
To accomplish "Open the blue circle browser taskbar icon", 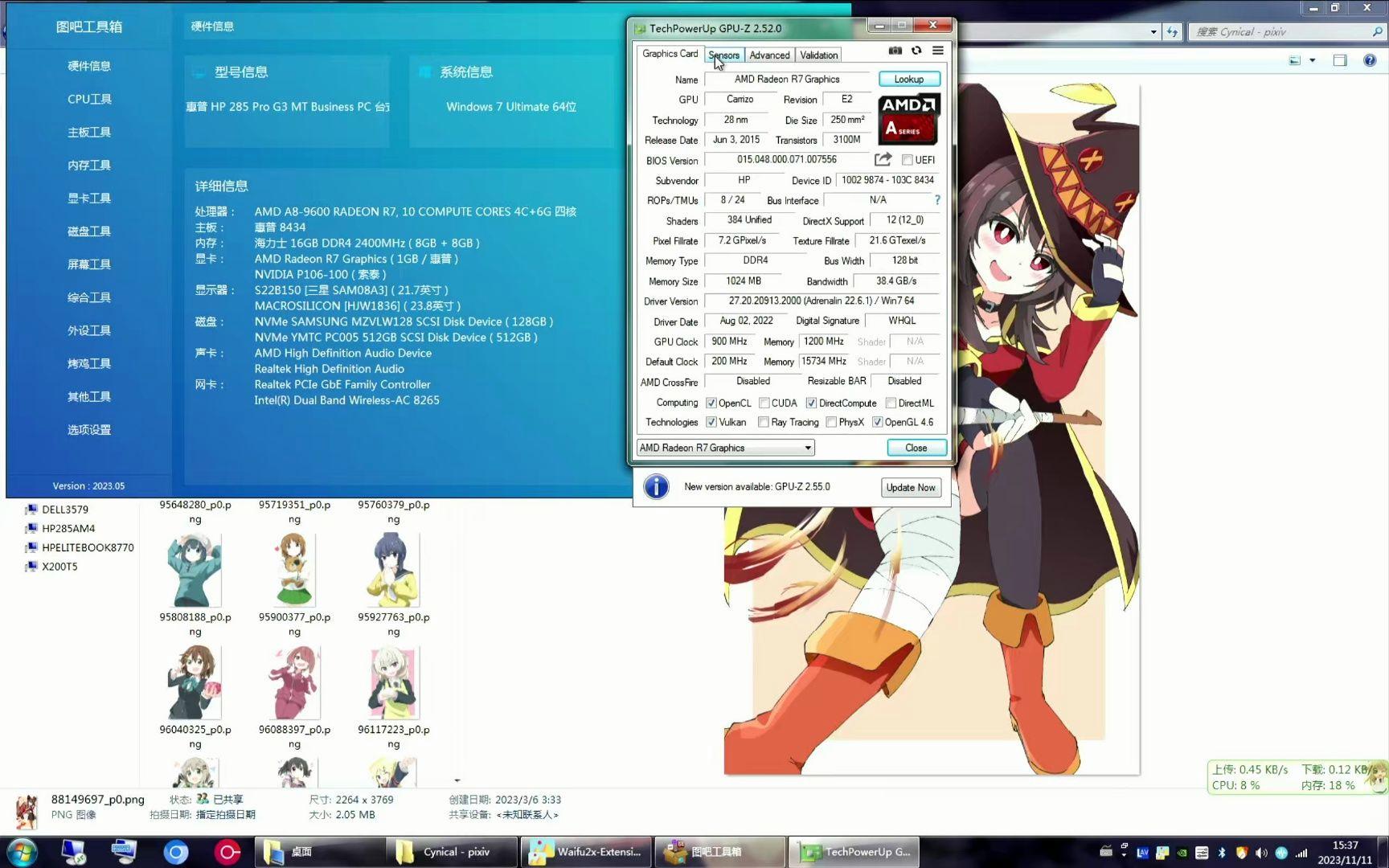I will pos(175,852).
